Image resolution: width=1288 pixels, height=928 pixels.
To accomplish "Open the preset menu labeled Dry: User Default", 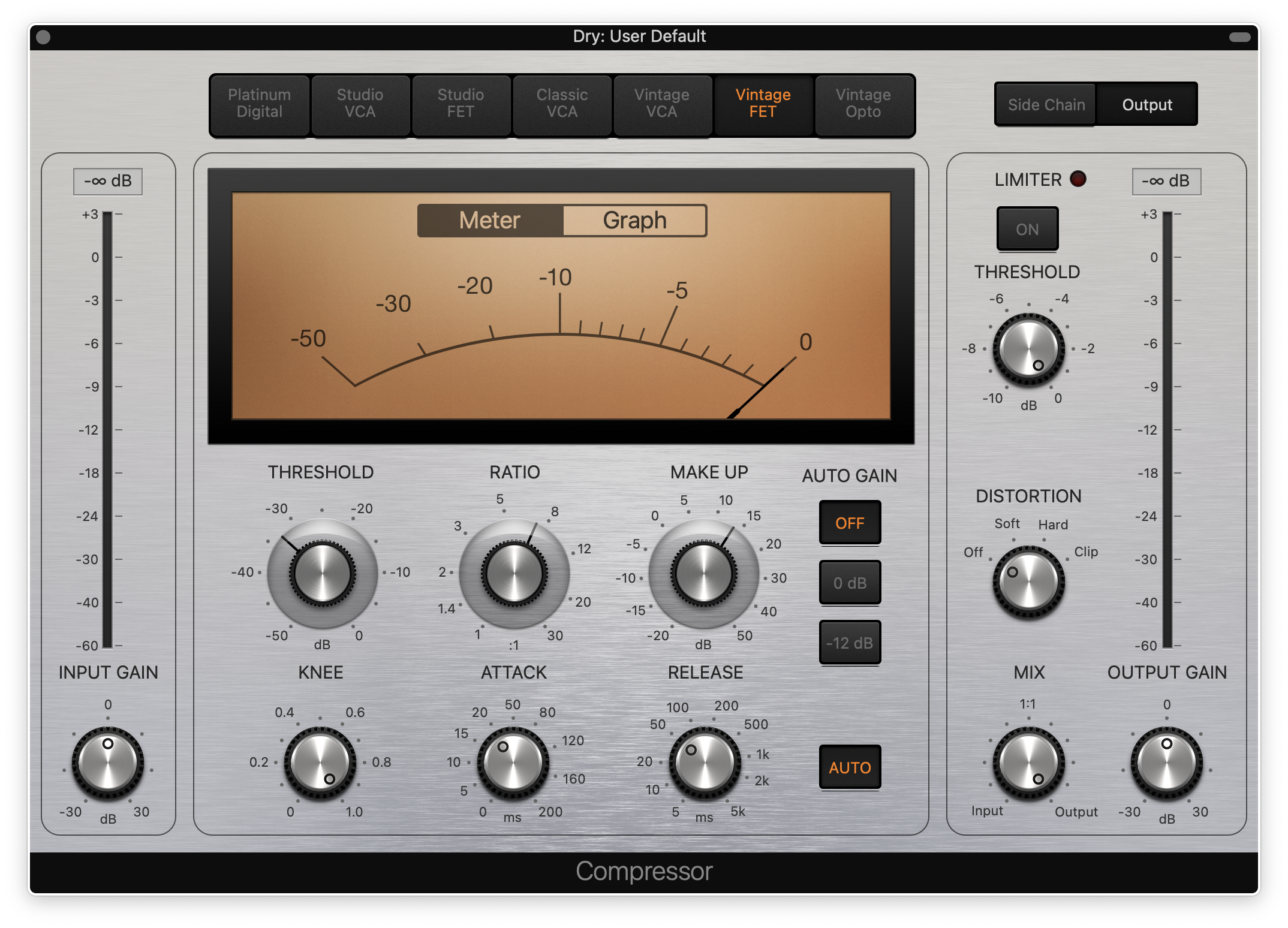I will (639, 36).
